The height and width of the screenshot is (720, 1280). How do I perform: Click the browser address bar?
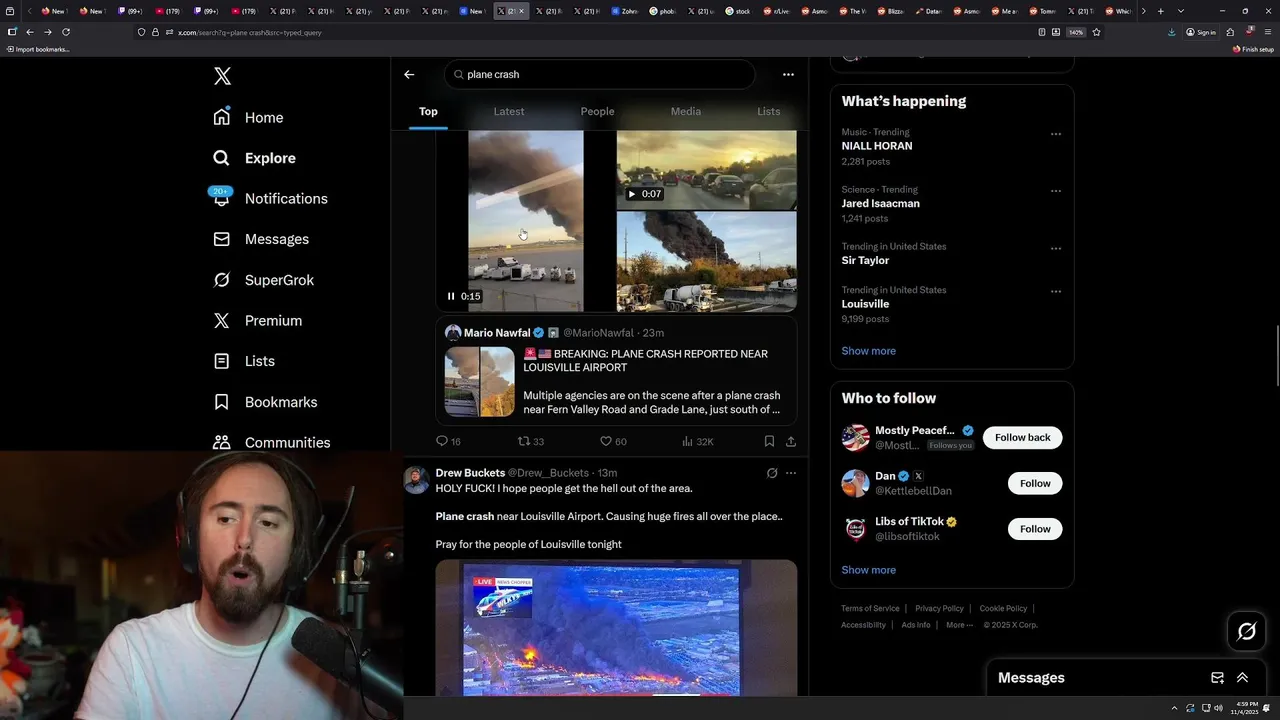600,32
